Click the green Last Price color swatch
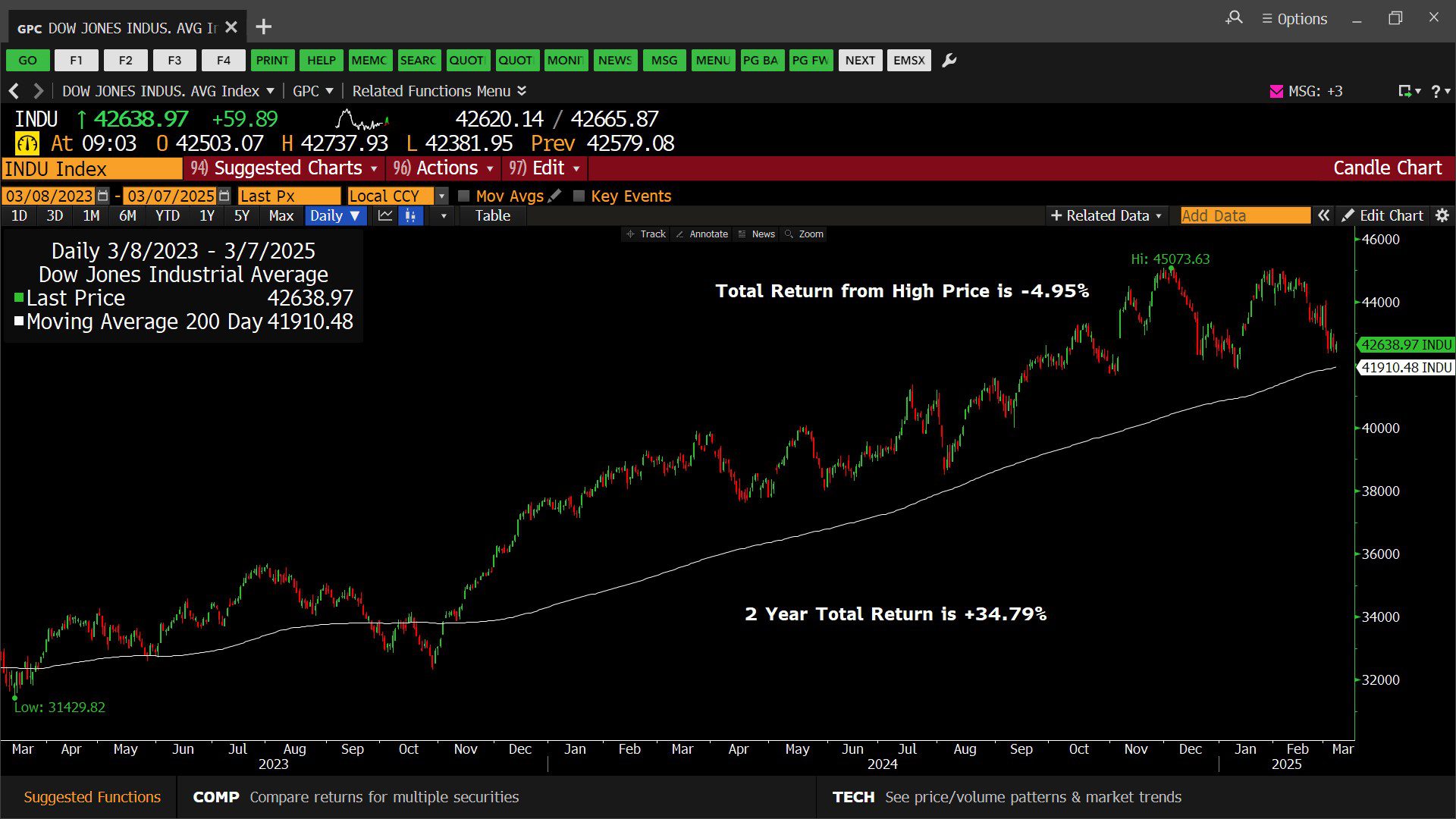The width and height of the screenshot is (1456, 819). pos(19,298)
